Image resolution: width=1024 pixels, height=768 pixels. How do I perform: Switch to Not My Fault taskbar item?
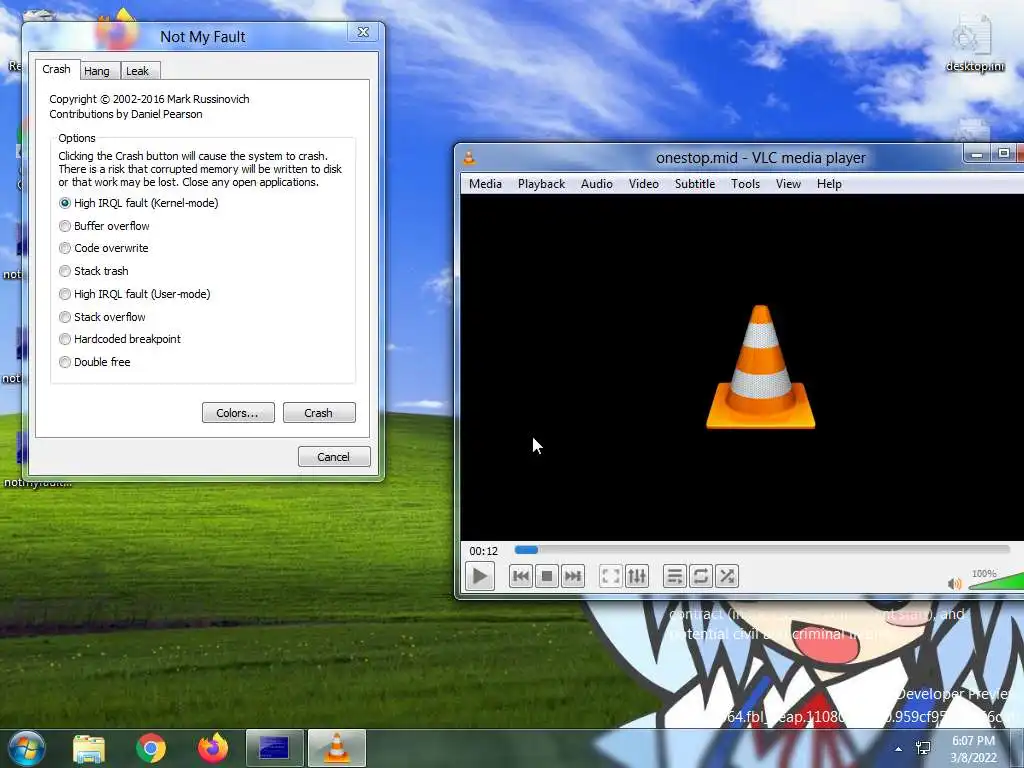tap(274, 748)
